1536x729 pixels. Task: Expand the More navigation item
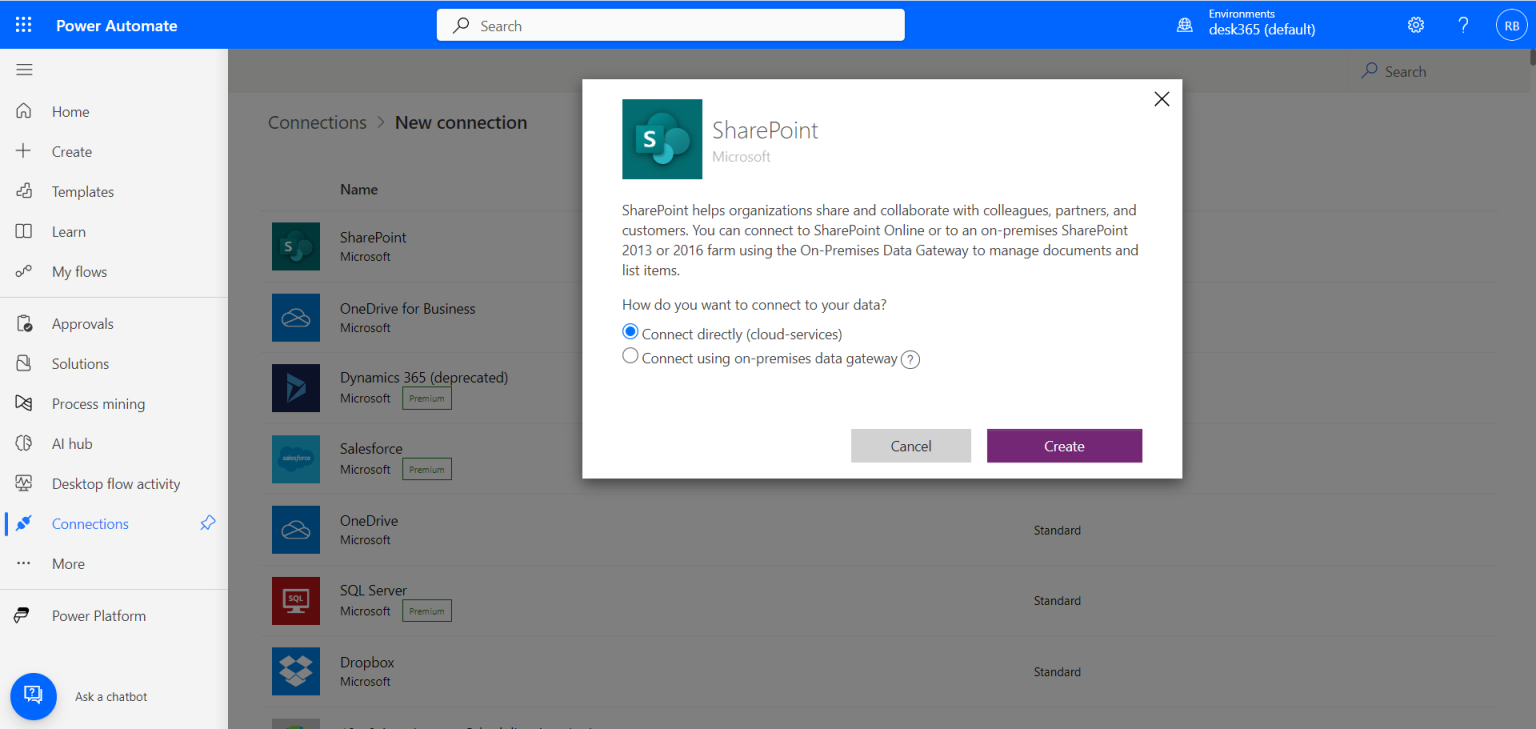[x=68, y=564]
